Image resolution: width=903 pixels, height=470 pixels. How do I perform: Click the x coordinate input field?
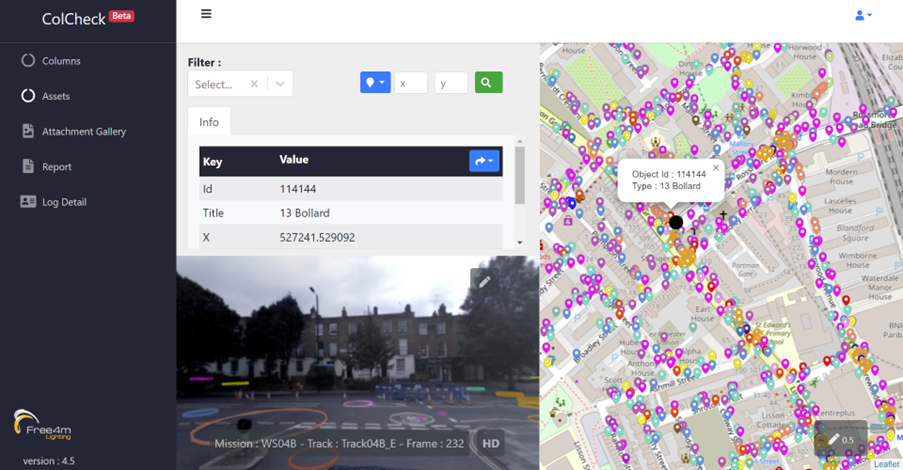coord(411,83)
